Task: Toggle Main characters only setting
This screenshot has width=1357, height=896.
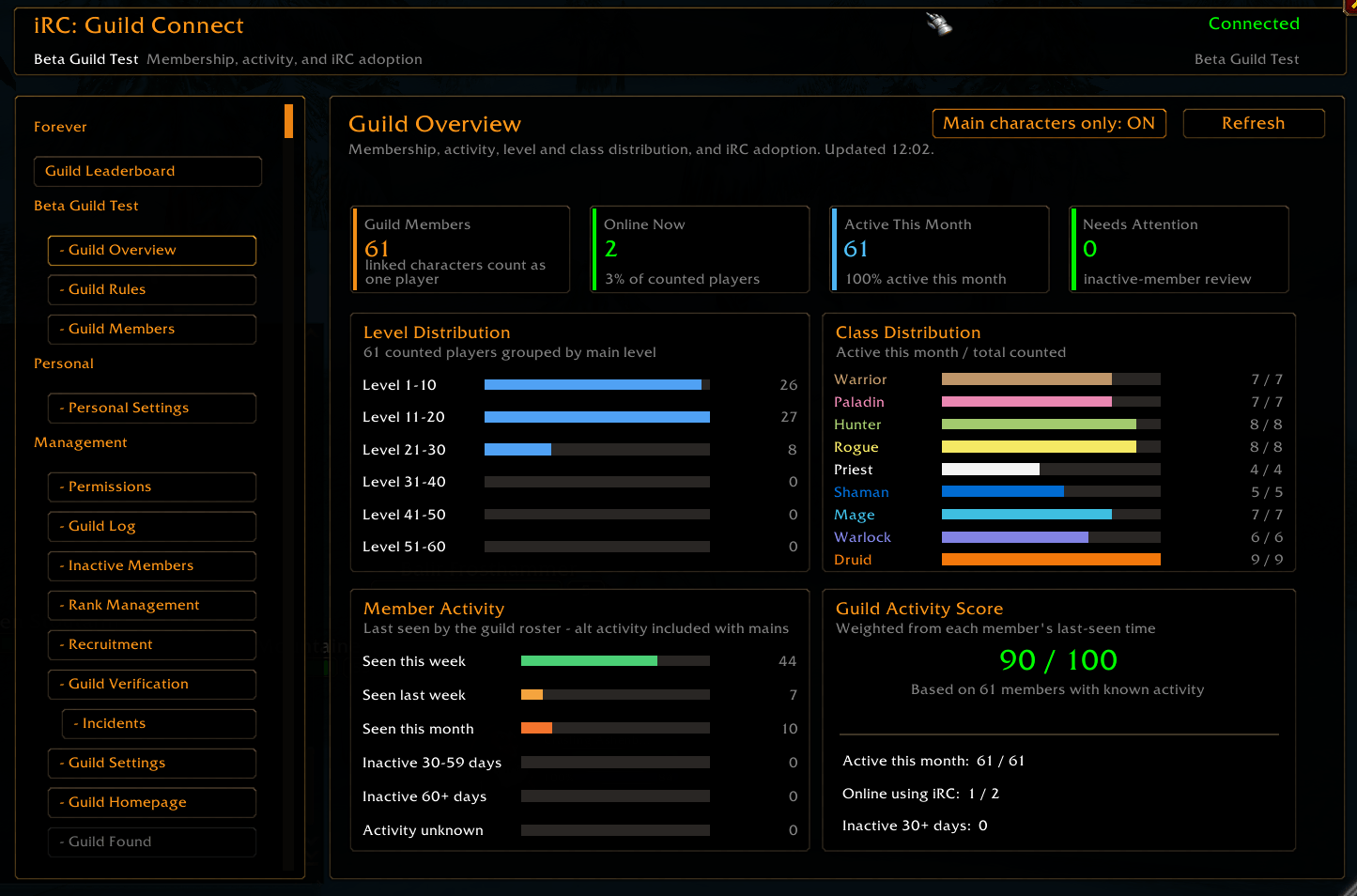Action: pyautogui.click(x=1049, y=123)
